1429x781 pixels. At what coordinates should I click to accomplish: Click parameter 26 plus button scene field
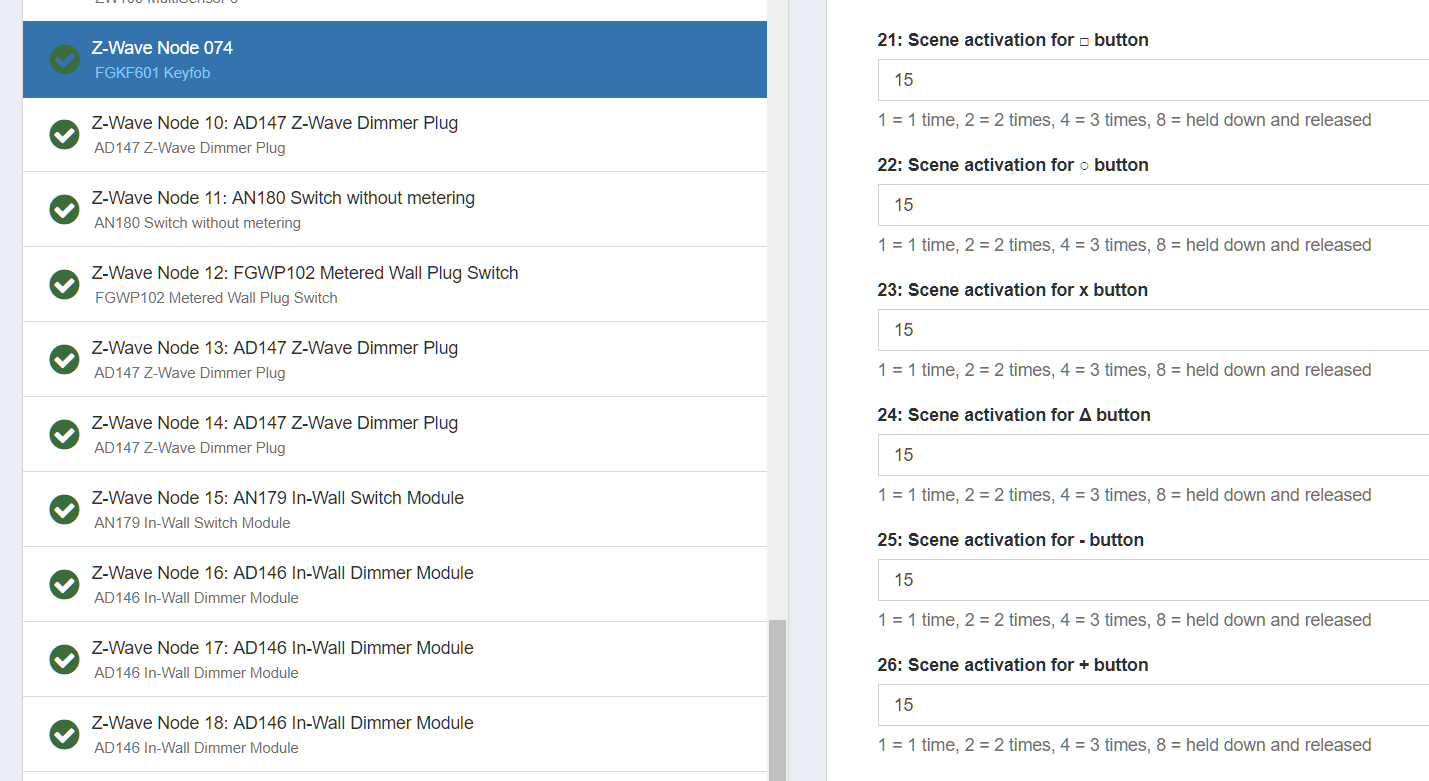[1150, 705]
